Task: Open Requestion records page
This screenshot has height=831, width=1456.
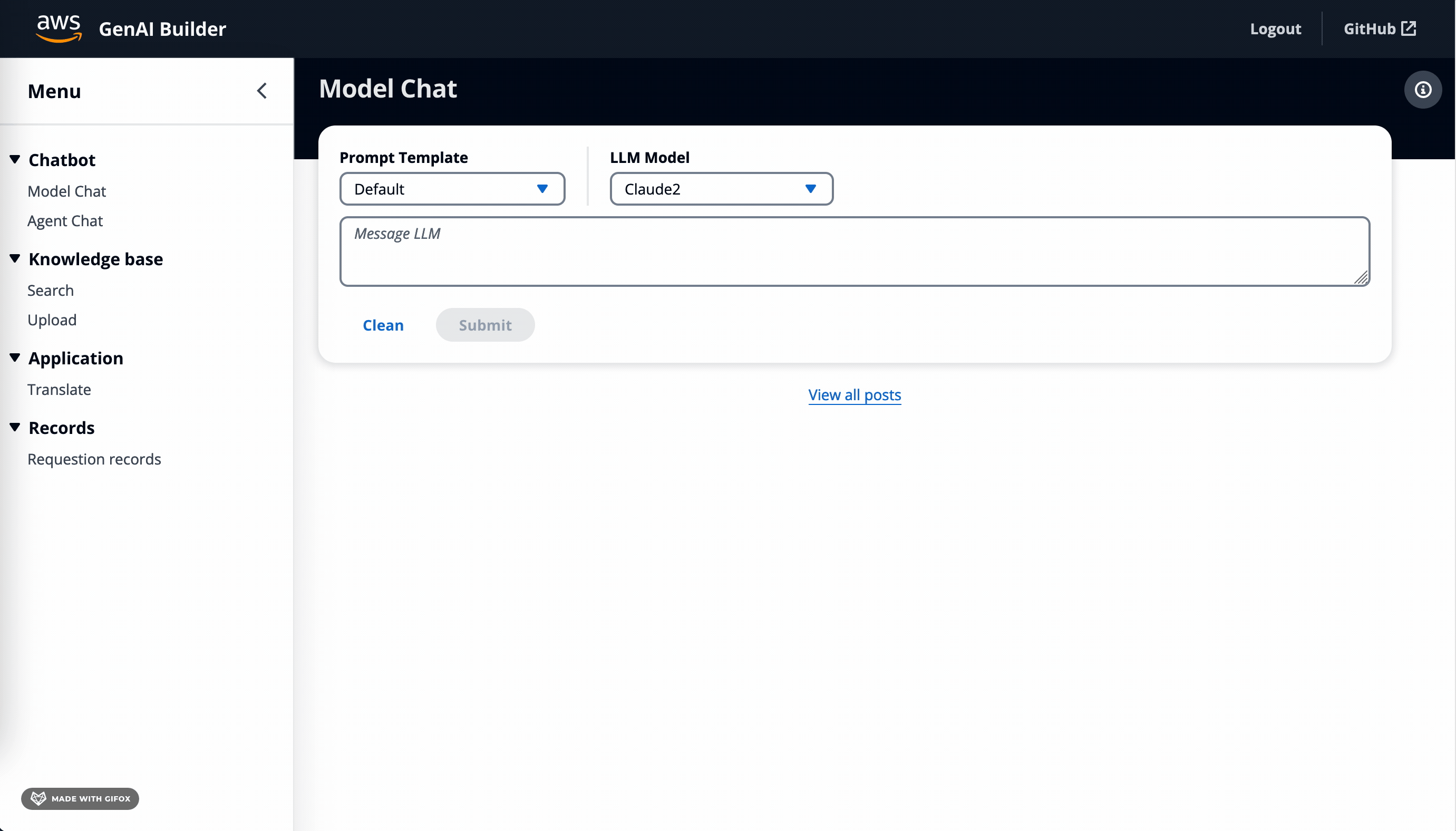Action: tap(94, 459)
